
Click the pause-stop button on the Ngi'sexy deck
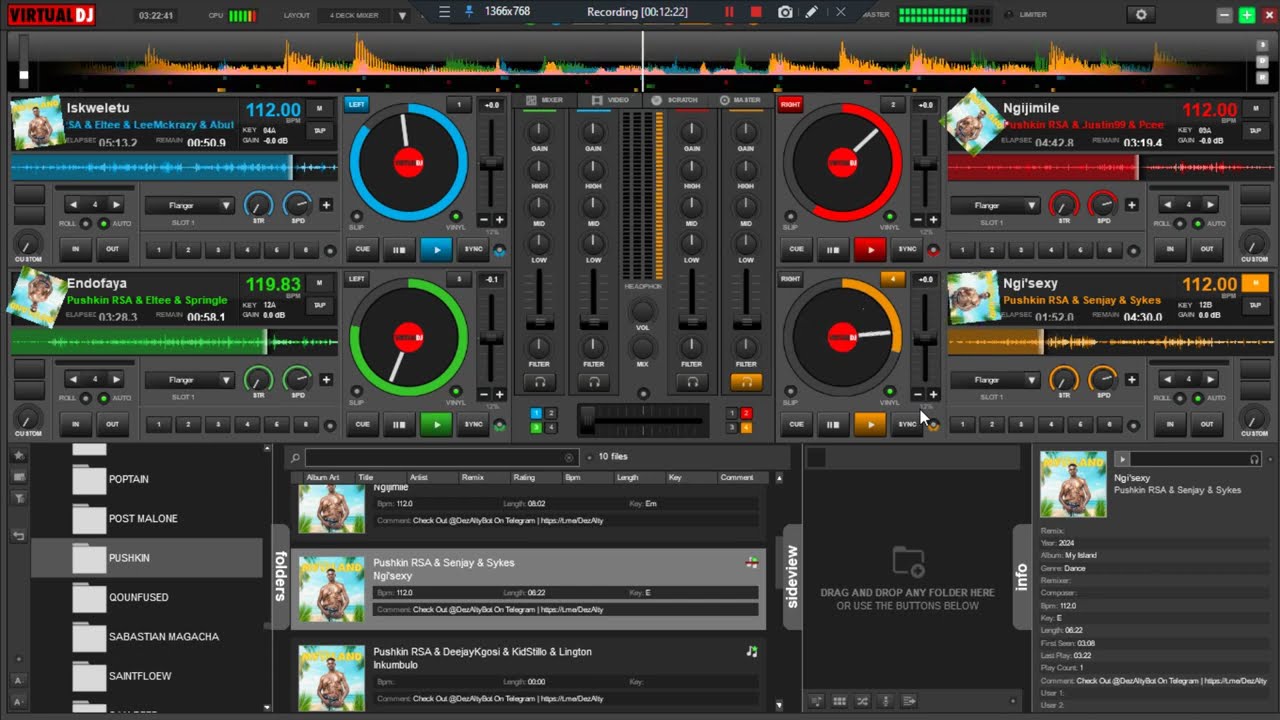[833, 424]
